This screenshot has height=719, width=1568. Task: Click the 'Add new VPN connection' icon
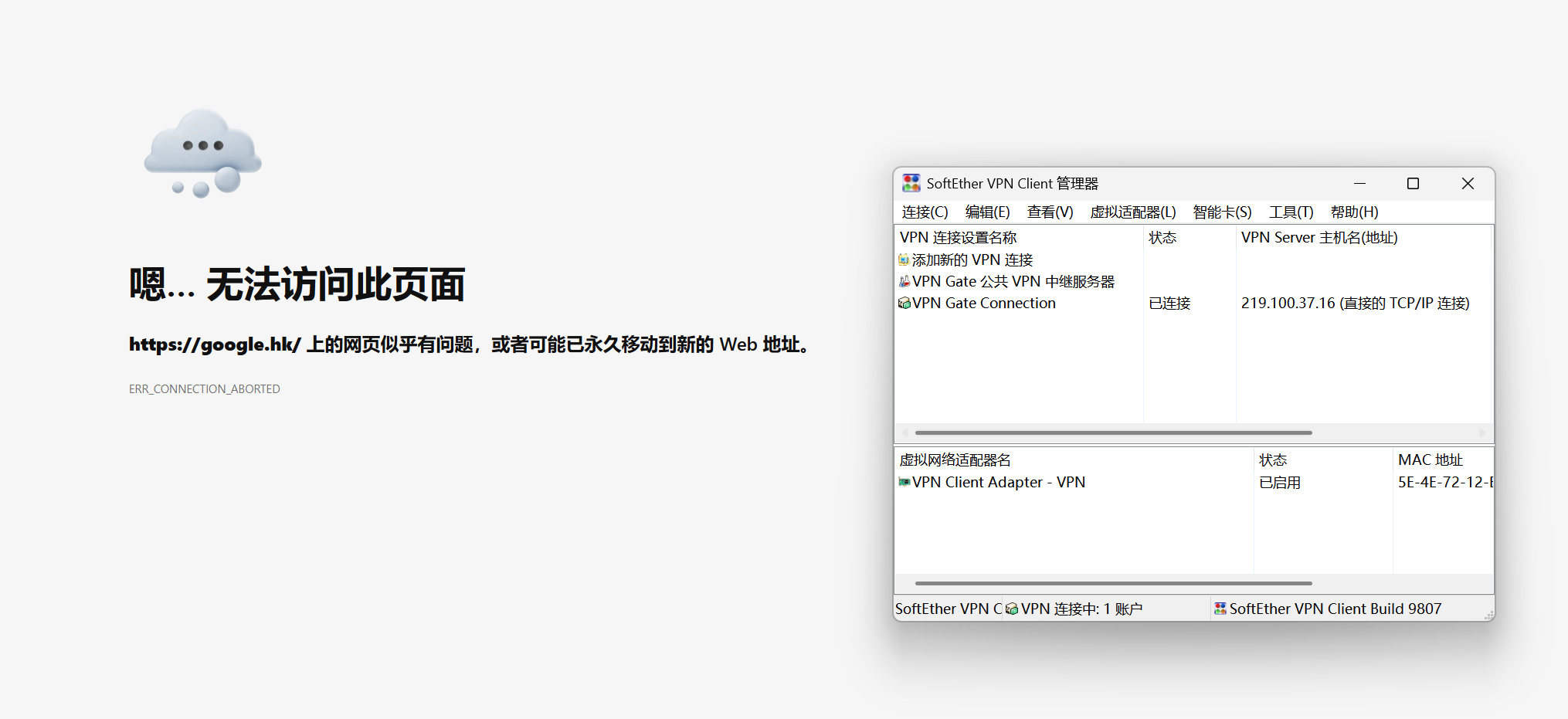click(904, 260)
